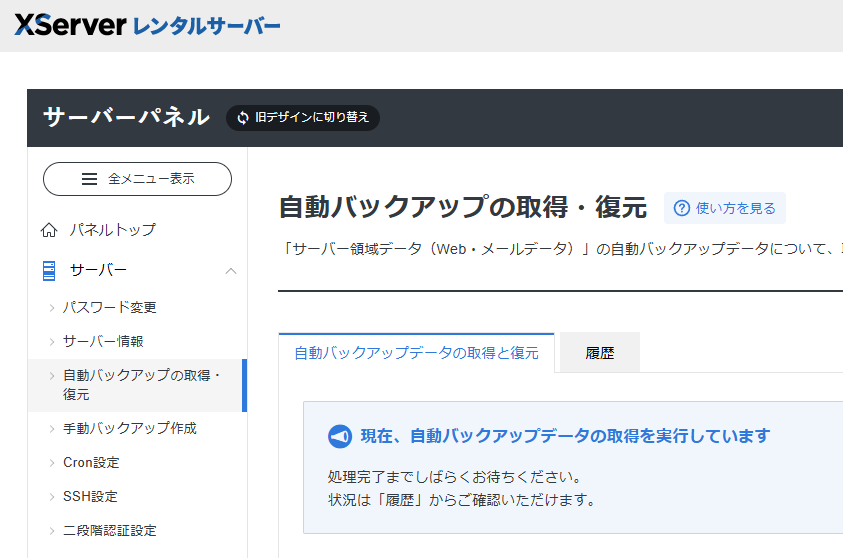The image size is (843, 558).
Task: Click the chevron before Cron設定
Action: pyautogui.click(x=52, y=462)
